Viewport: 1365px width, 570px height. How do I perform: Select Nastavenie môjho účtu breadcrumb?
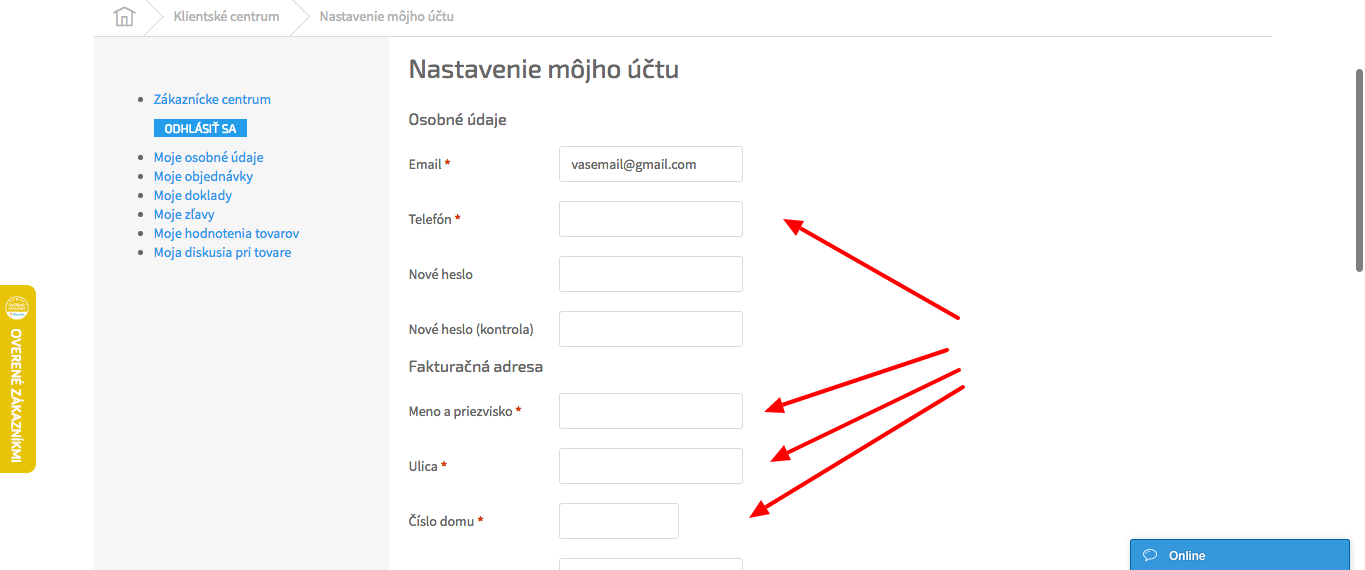coord(386,16)
